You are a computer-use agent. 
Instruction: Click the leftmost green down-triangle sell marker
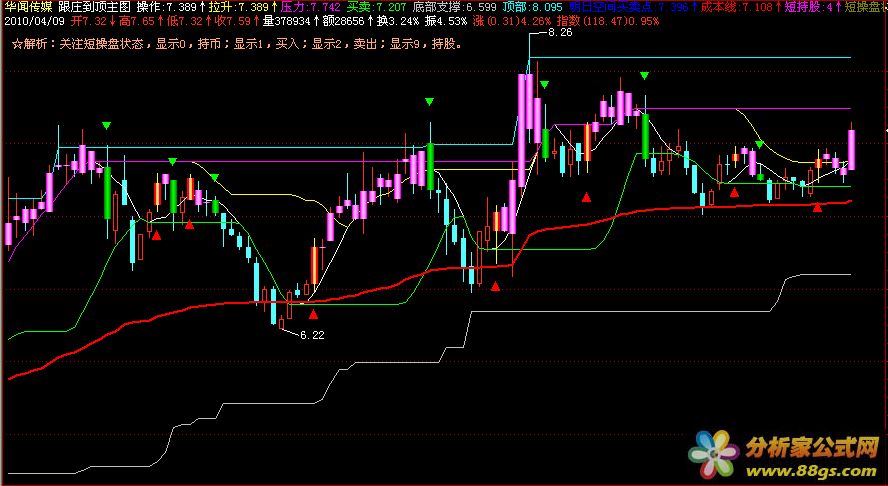pyautogui.click(x=106, y=125)
